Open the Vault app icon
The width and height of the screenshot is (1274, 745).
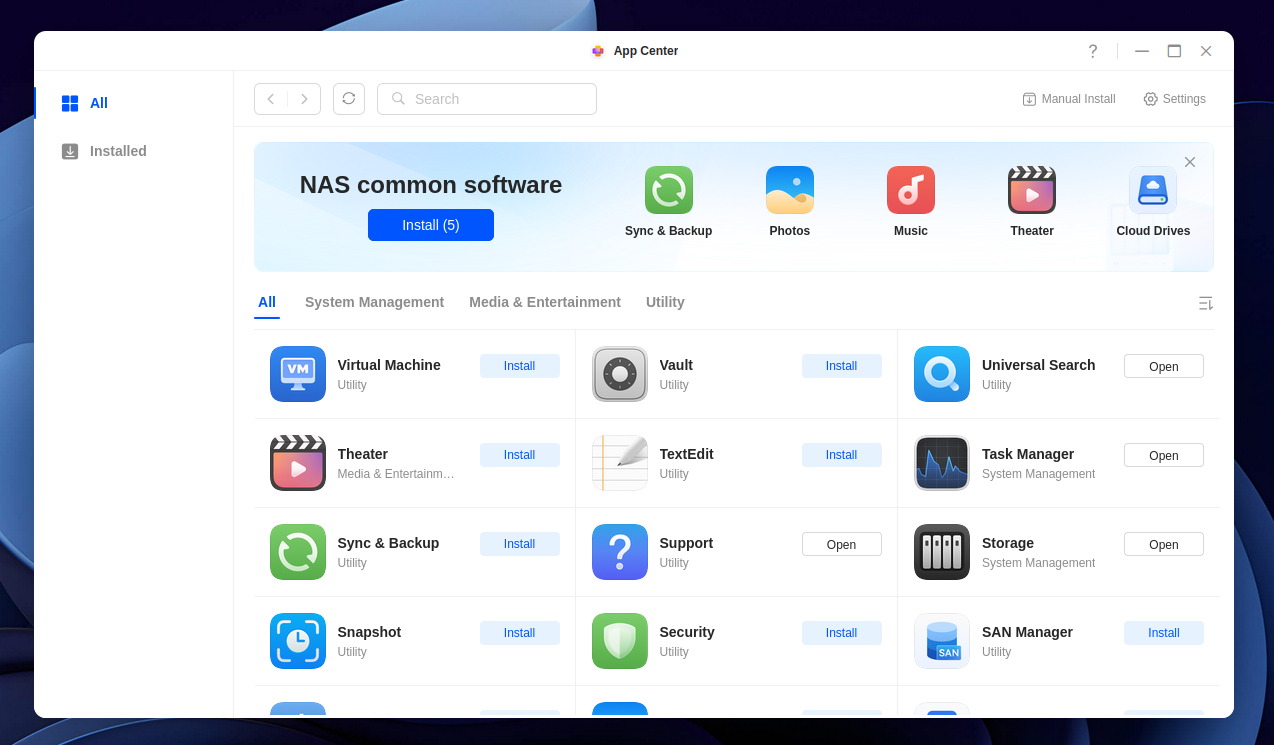pos(619,374)
